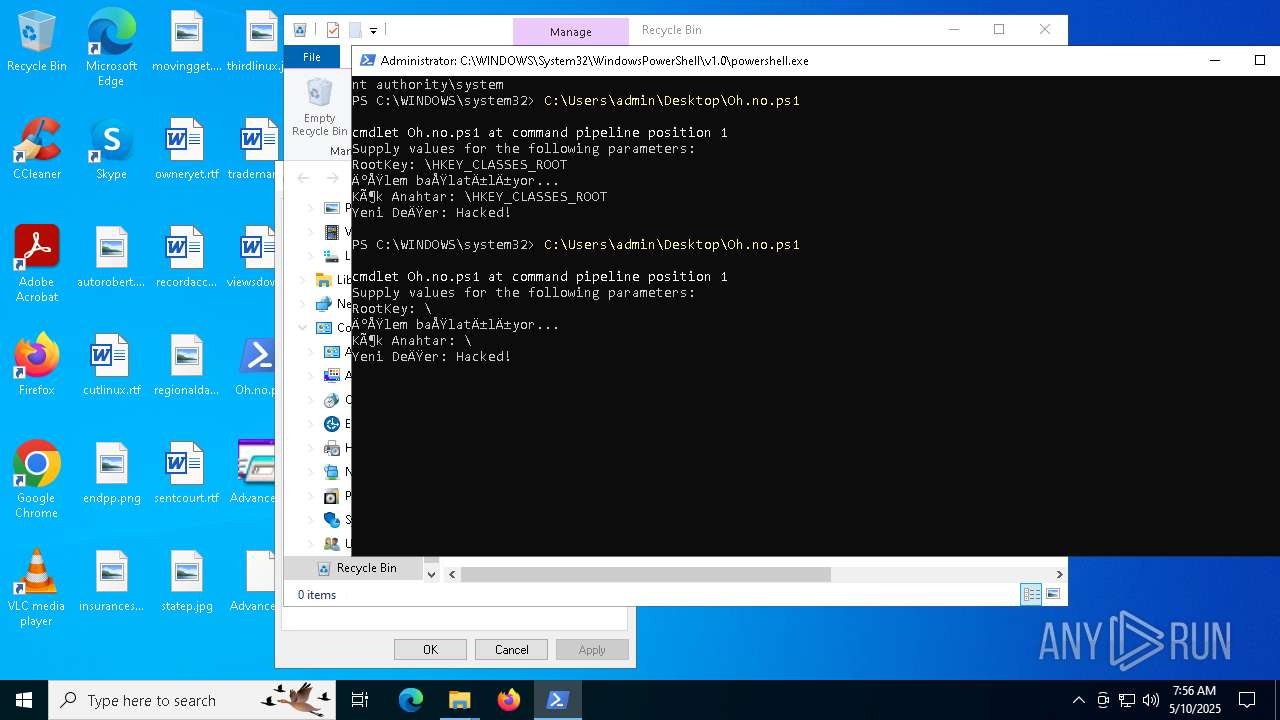Click the horizontal scrollbar right arrow
1280x720 pixels.
click(x=1059, y=574)
